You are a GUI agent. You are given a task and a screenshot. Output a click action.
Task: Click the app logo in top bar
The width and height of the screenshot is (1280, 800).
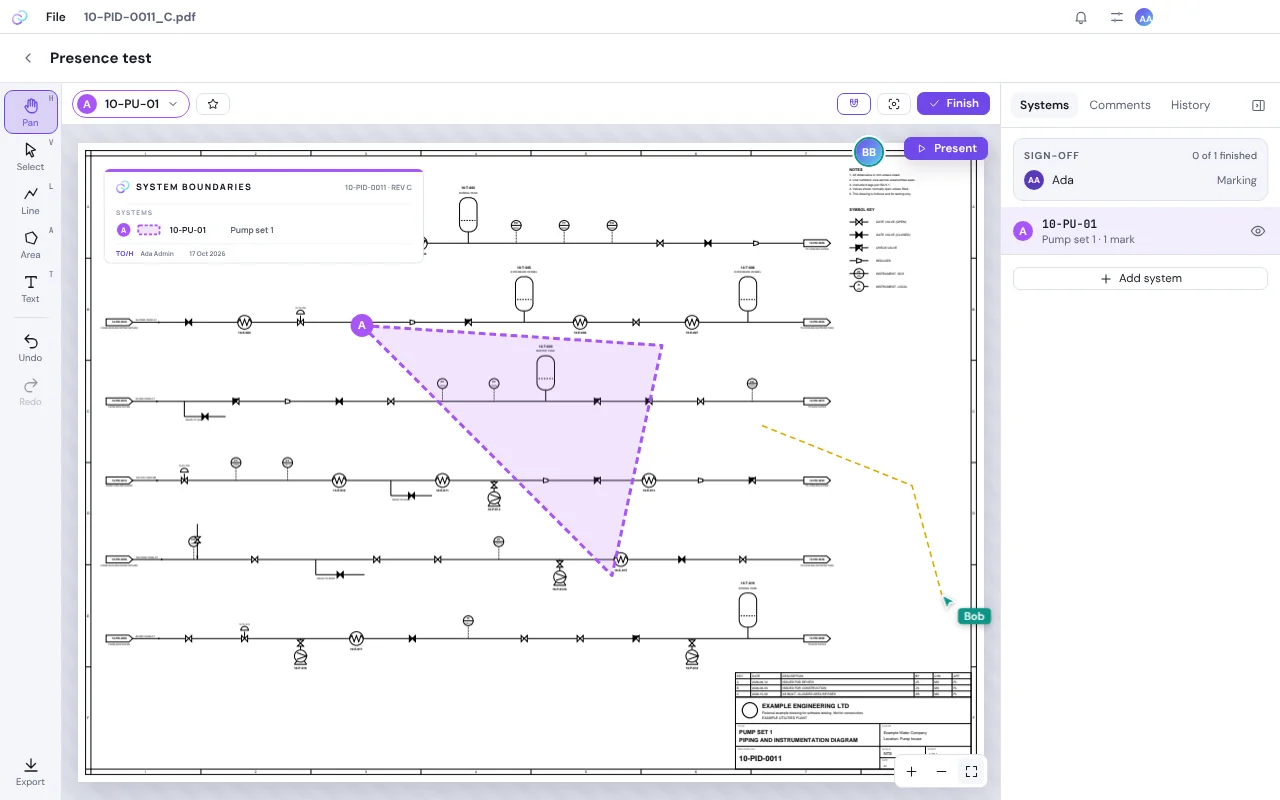[20, 17]
